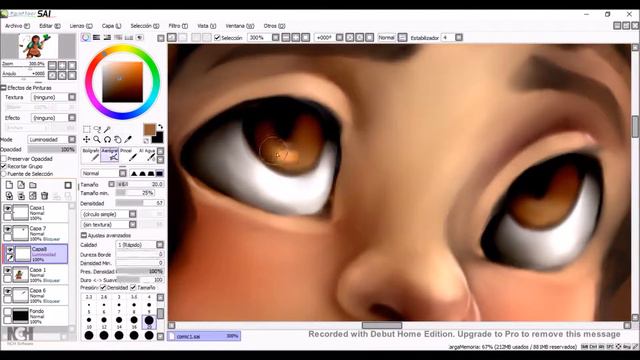Screen dimensions: 640x360
Task: Open the sin textura brush texture dropdown
Action: (109, 224)
